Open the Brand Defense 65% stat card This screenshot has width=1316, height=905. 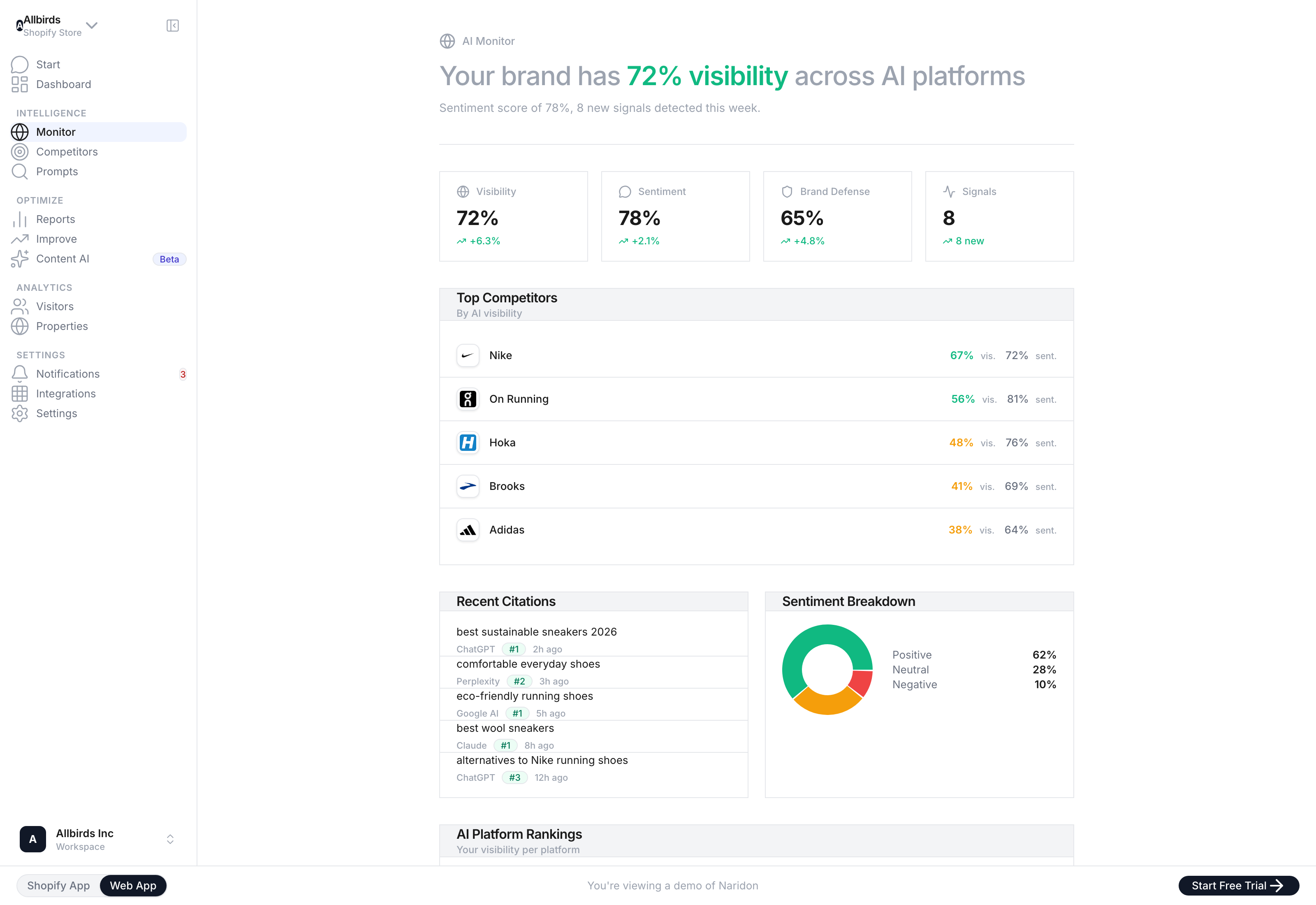pyautogui.click(x=838, y=217)
